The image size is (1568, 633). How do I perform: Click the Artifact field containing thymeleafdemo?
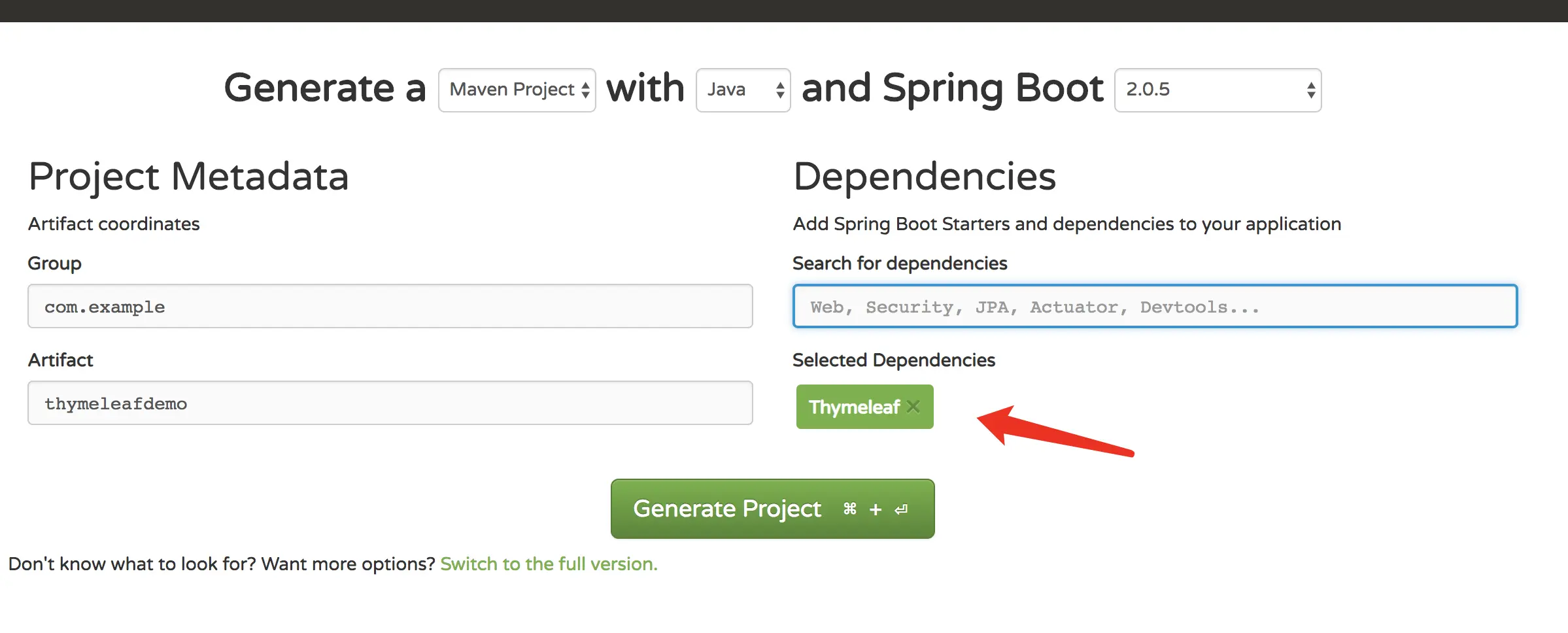(390, 403)
